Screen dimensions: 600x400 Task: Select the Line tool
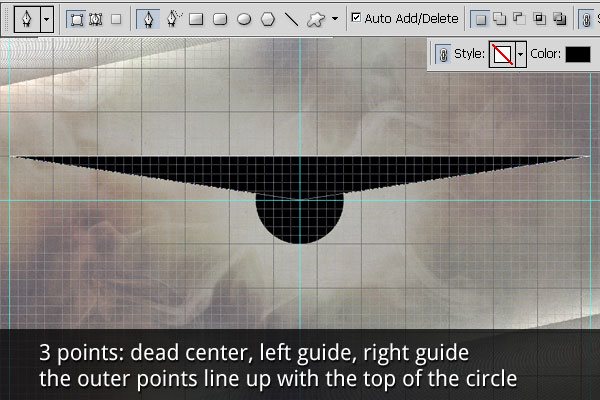[x=291, y=18]
